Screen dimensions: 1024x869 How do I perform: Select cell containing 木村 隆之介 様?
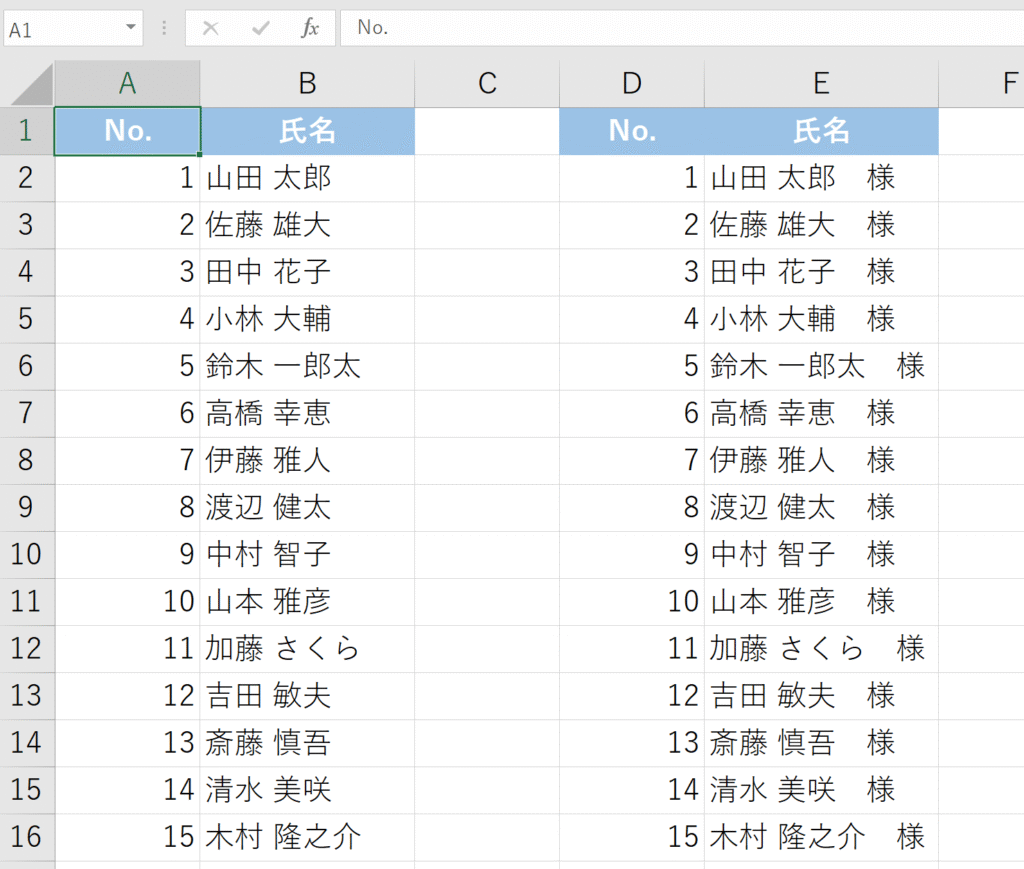[x=820, y=837]
